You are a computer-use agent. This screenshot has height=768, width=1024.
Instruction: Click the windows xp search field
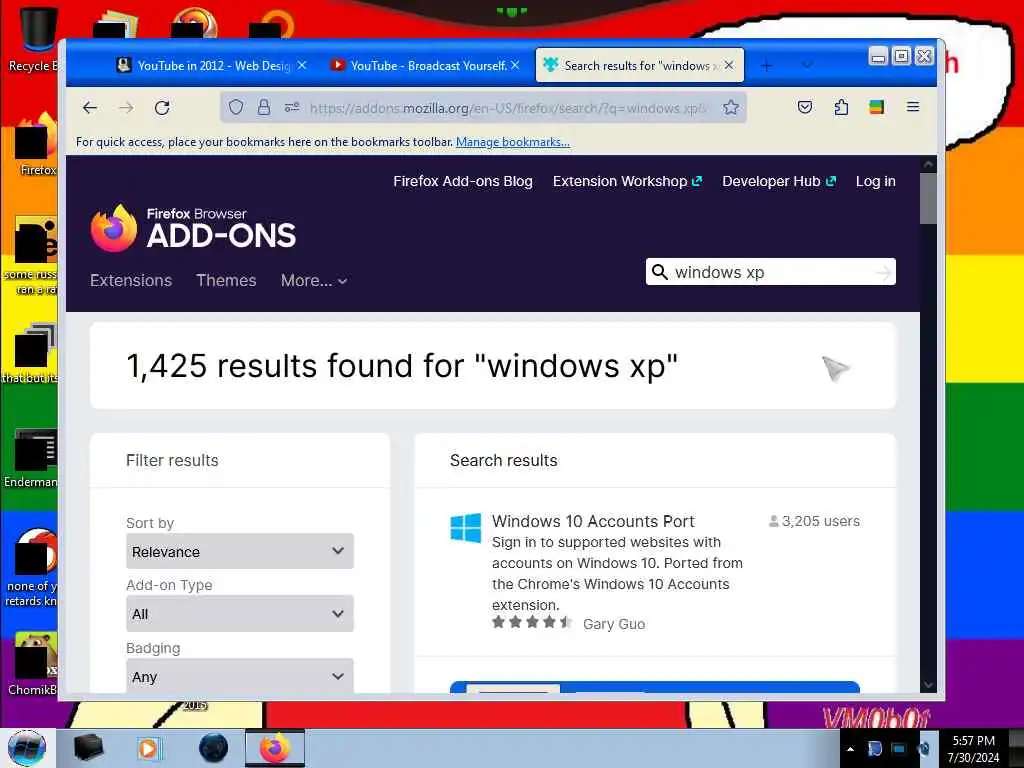(771, 272)
